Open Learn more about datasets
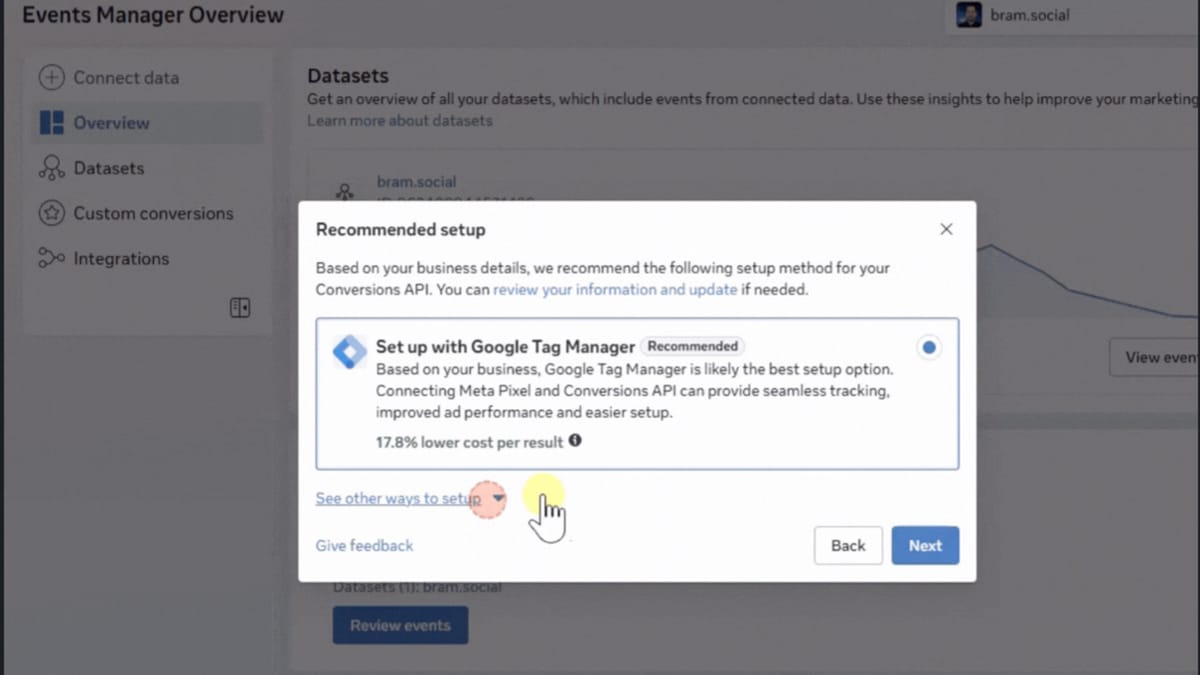 point(398,120)
